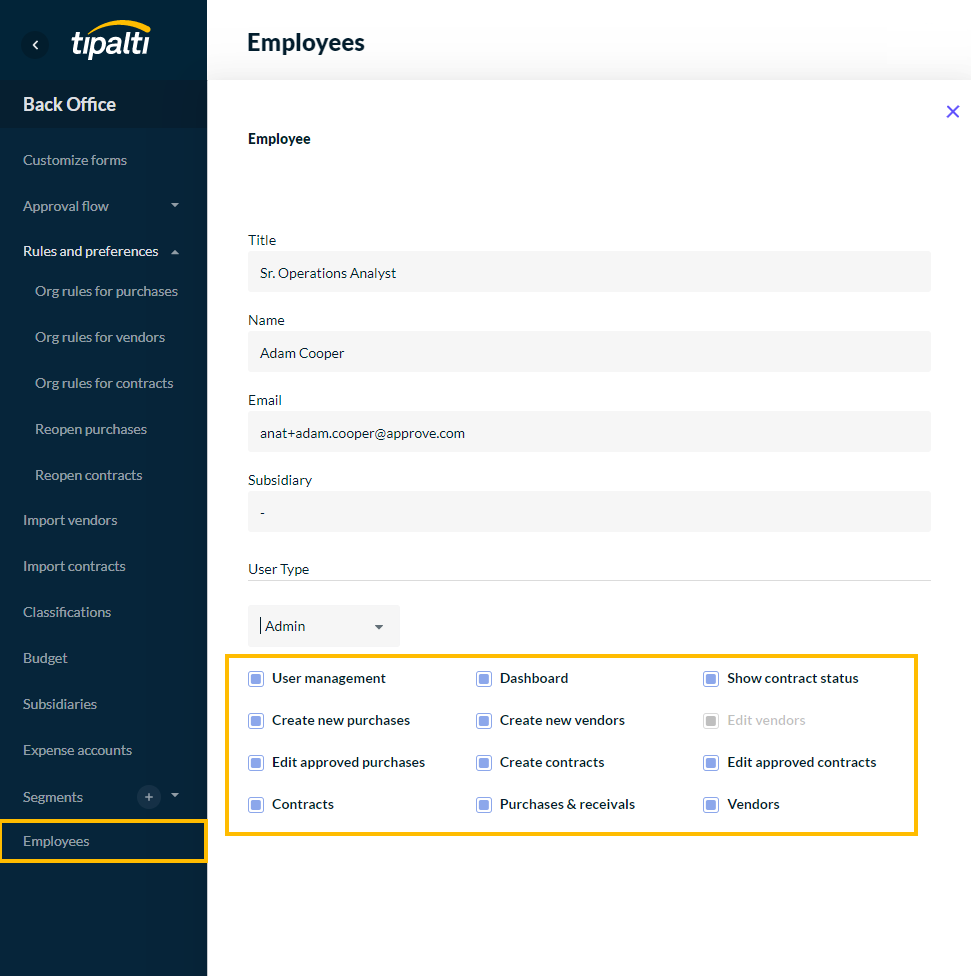Toggle Edit approved purchases checkbox
Image resolution: width=971 pixels, height=976 pixels.
pyautogui.click(x=256, y=762)
